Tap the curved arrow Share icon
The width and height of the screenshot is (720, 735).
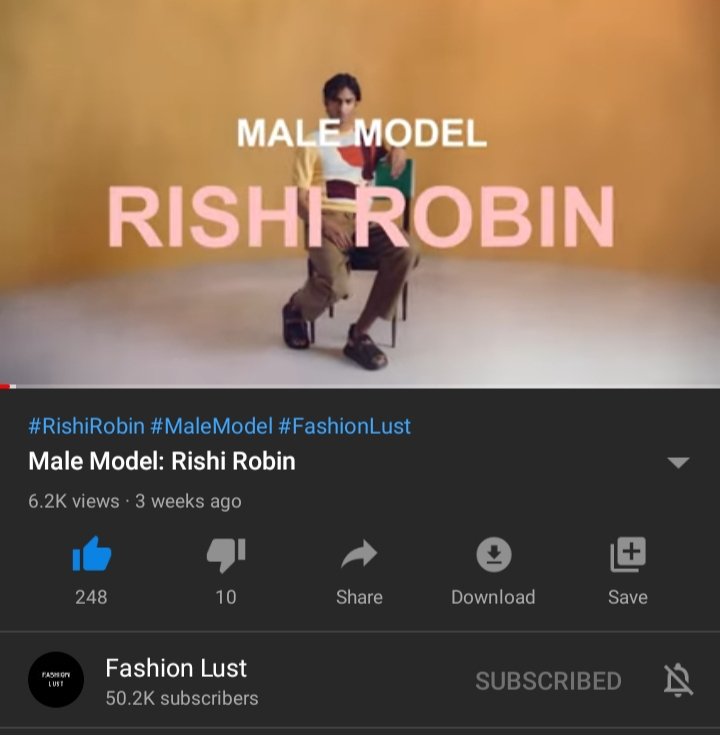pos(359,555)
